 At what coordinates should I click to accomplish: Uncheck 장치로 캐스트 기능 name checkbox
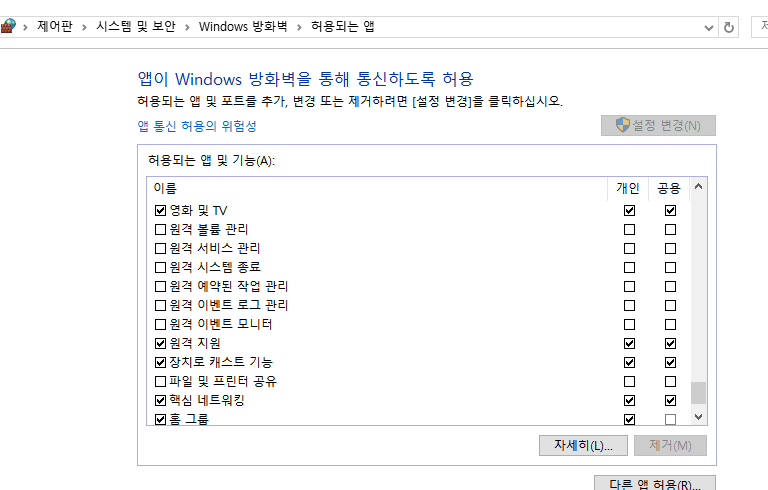pos(160,363)
